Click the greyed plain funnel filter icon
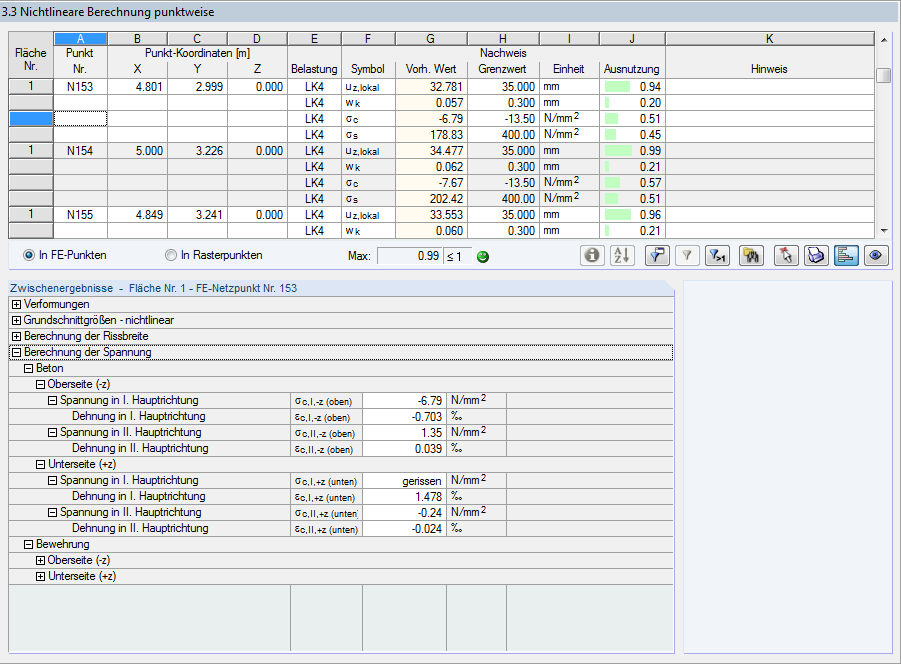 pos(687,255)
